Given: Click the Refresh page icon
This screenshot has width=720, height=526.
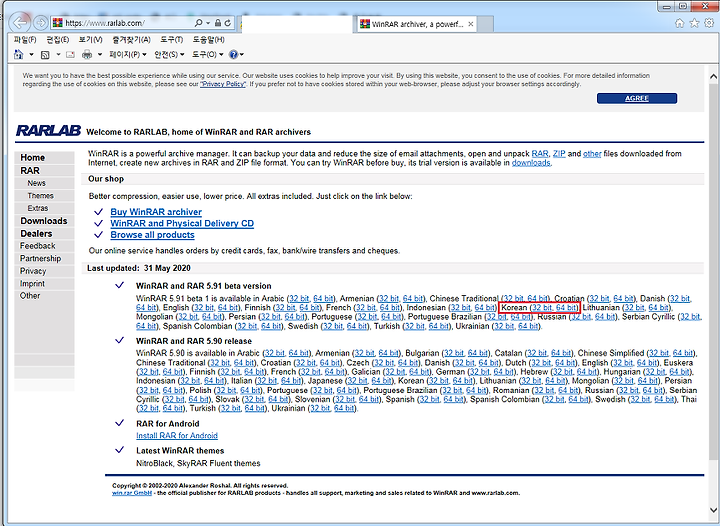Looking at the screenshot, I should pos(228,23).
